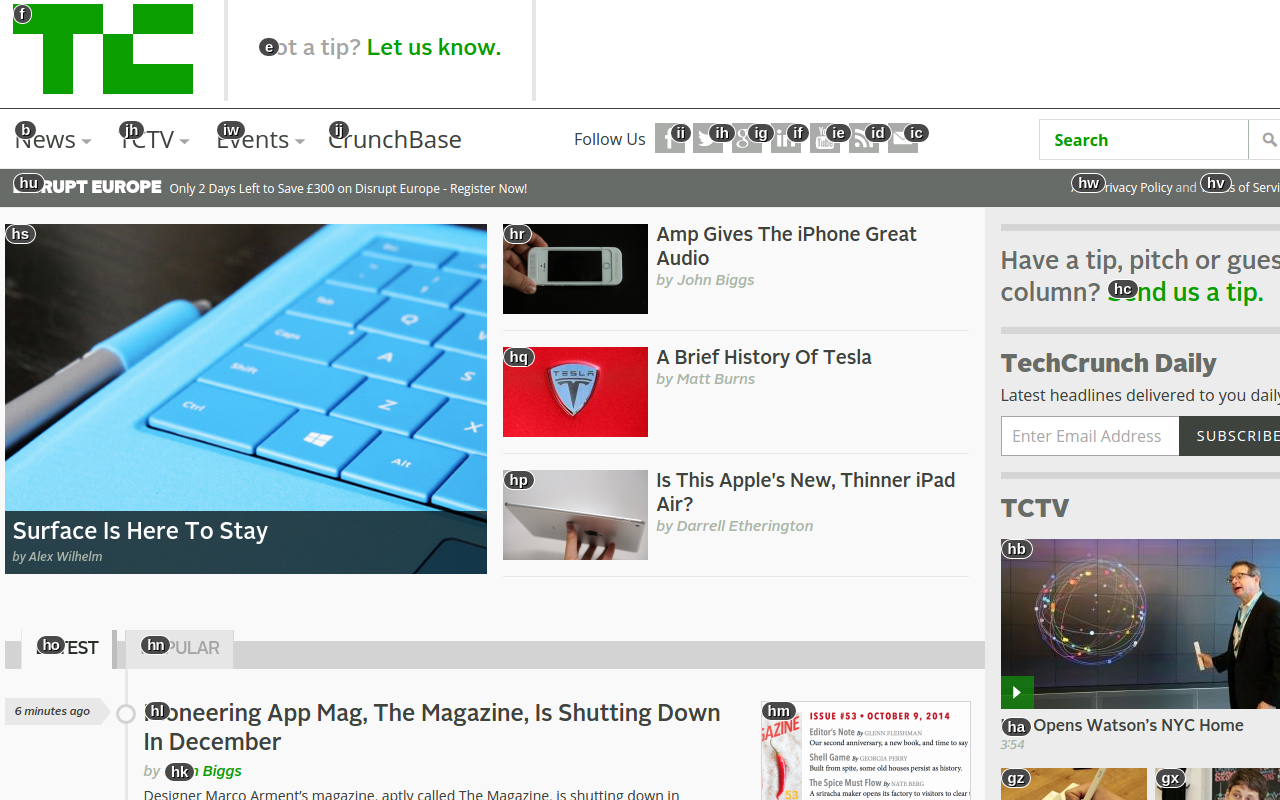
Task: Open the RSS feed icon
Action: point(864,139)
